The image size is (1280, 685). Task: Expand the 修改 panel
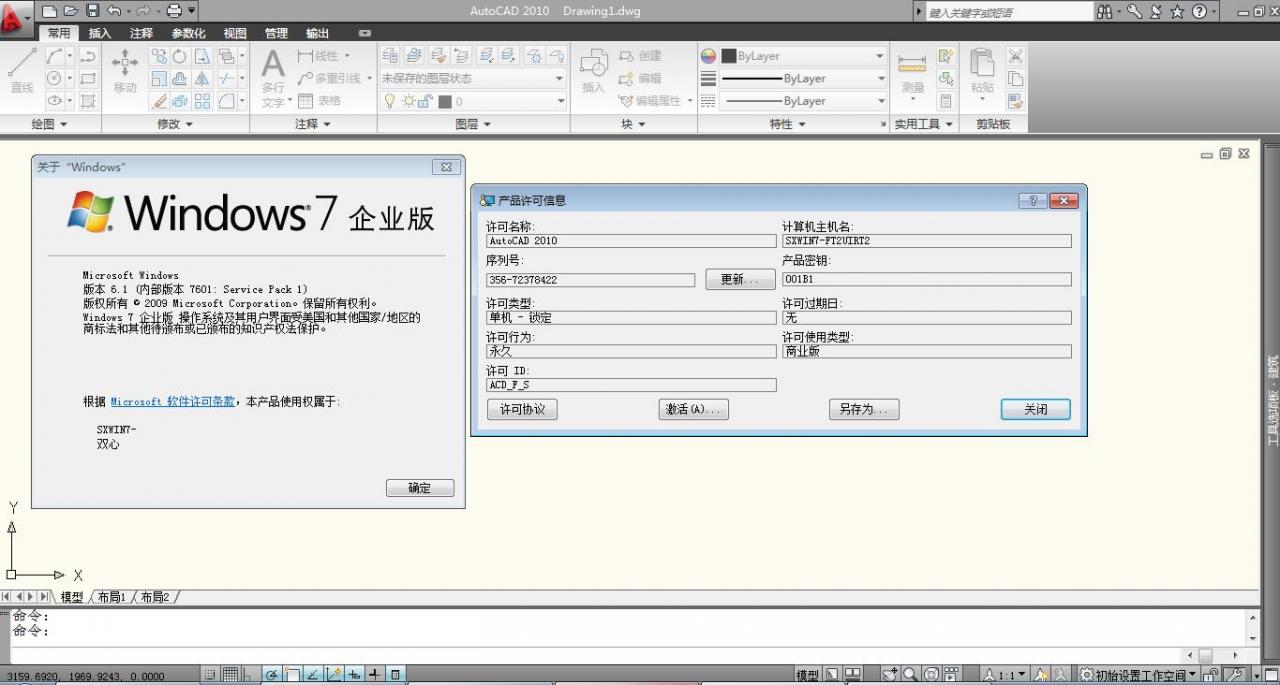pyautogui.click(x=175, y=124)
